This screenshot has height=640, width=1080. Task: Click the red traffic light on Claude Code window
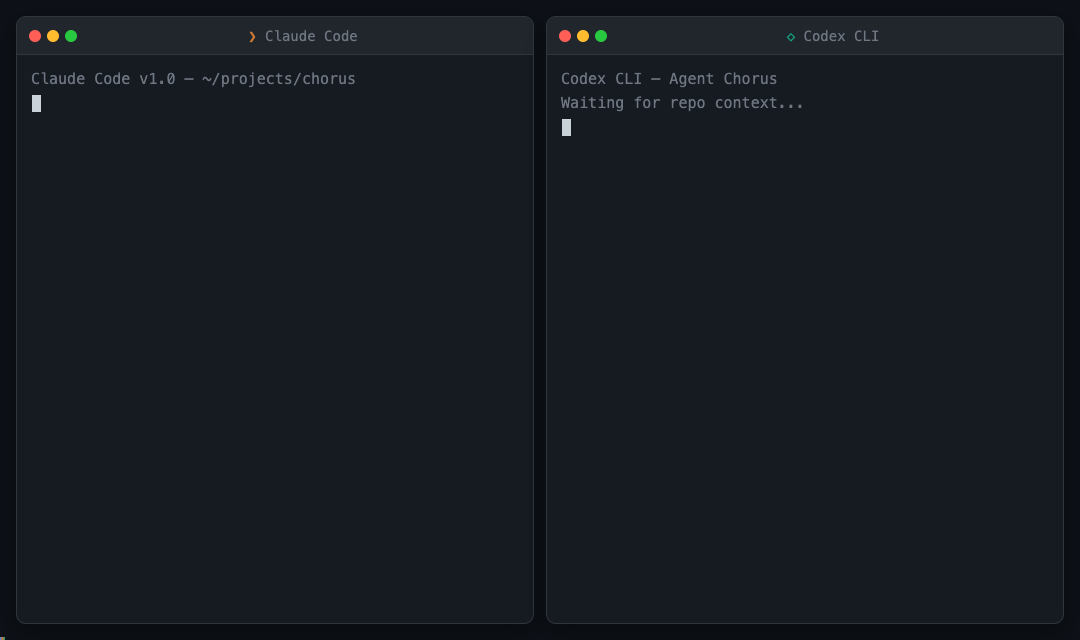point(34,35)
